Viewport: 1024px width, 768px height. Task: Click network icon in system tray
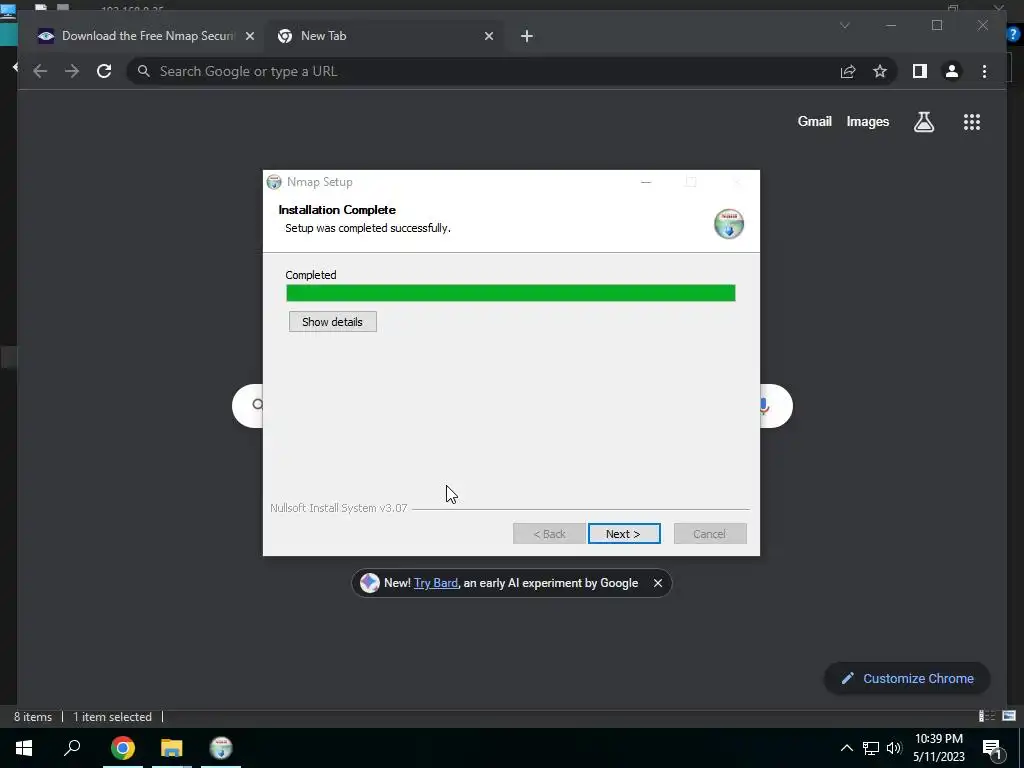[871, 748]
